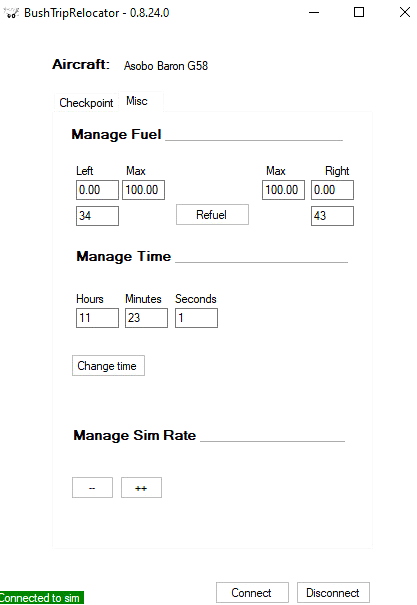The height and width of the screenshot is (605, 417).
Task: Click the BushTripRelocator app icon in title bar
Action: click(11, 13)
